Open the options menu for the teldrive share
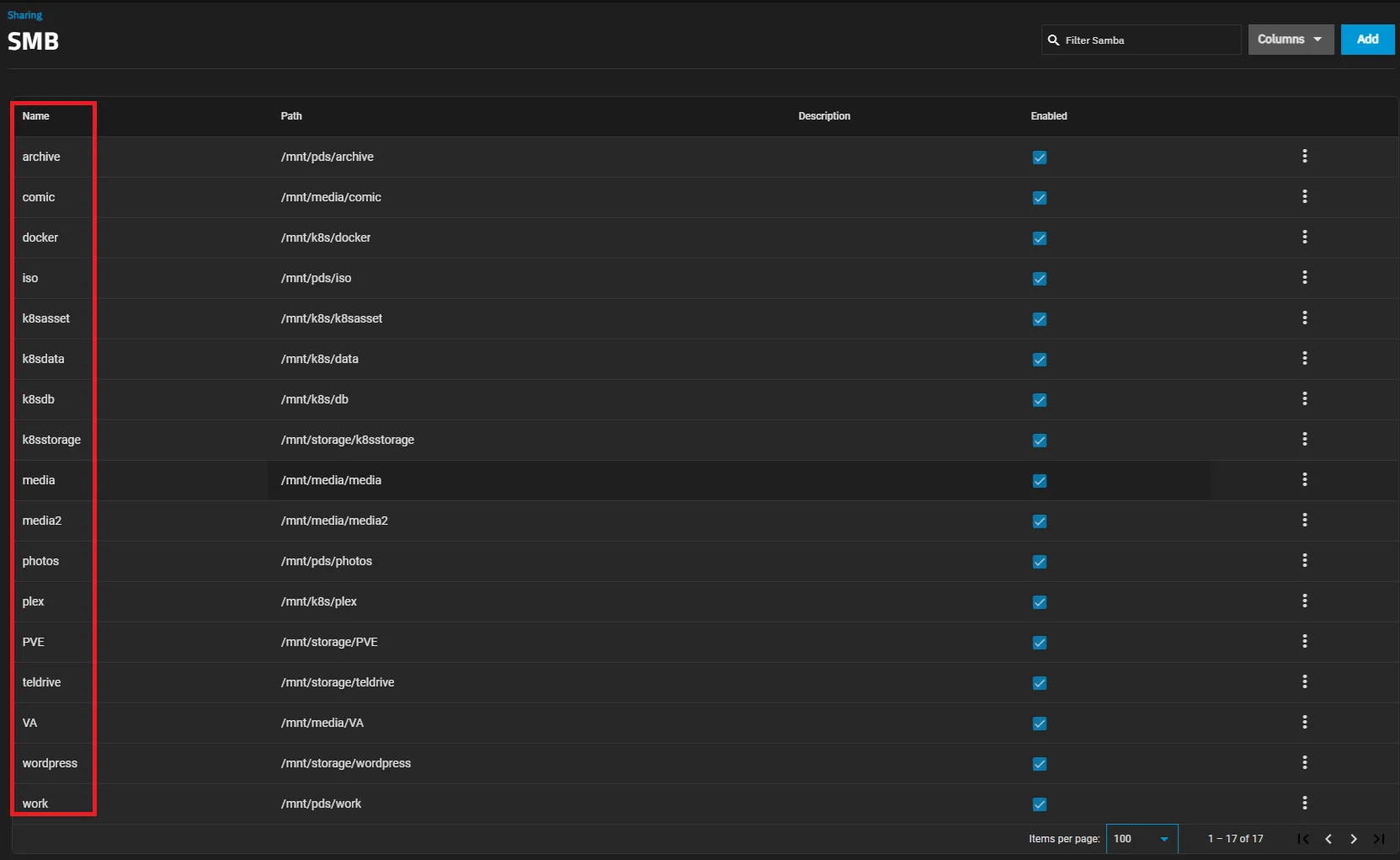 (x=1305, y=682)
